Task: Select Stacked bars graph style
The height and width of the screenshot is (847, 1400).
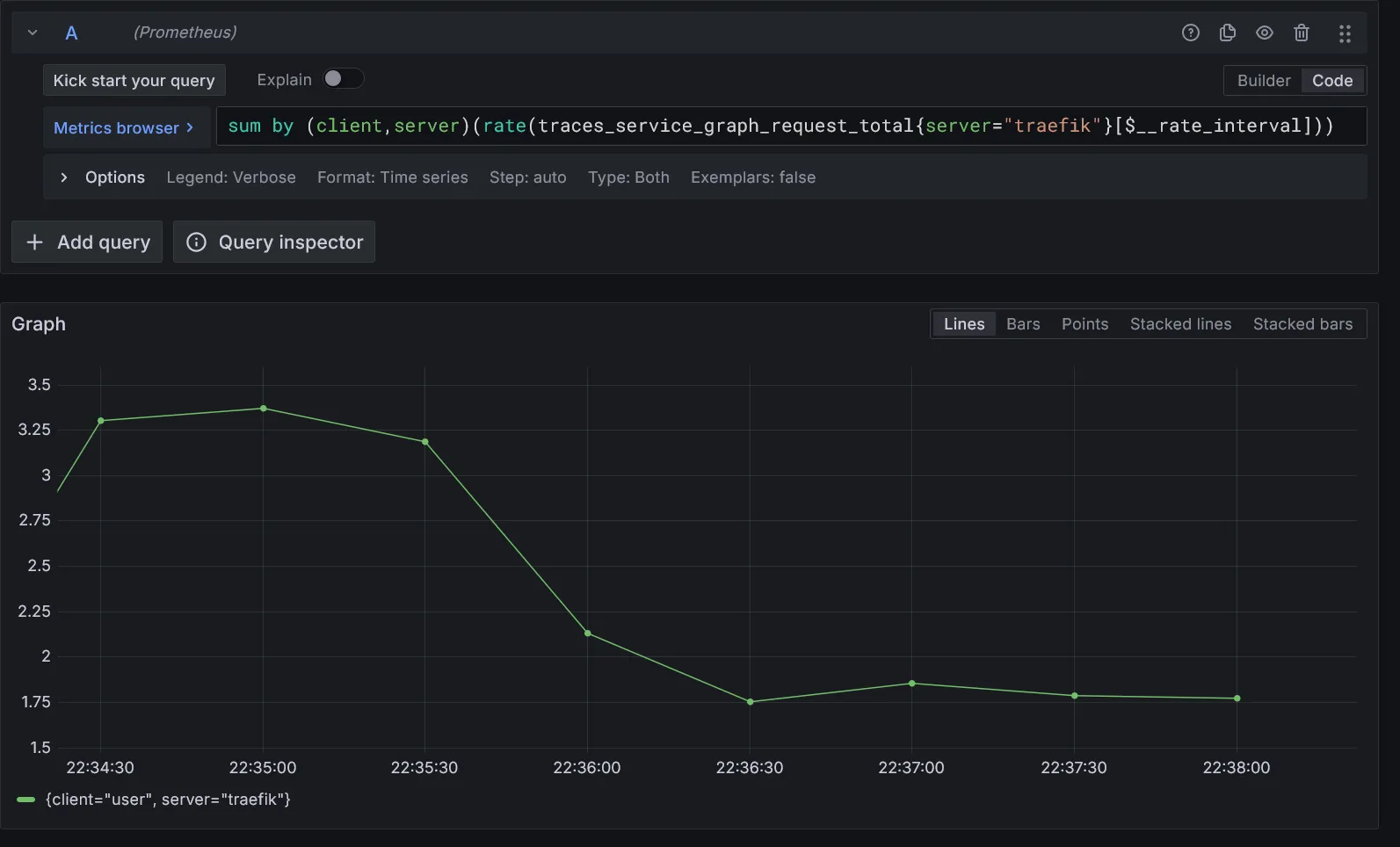Action: tap(1302, 323)
